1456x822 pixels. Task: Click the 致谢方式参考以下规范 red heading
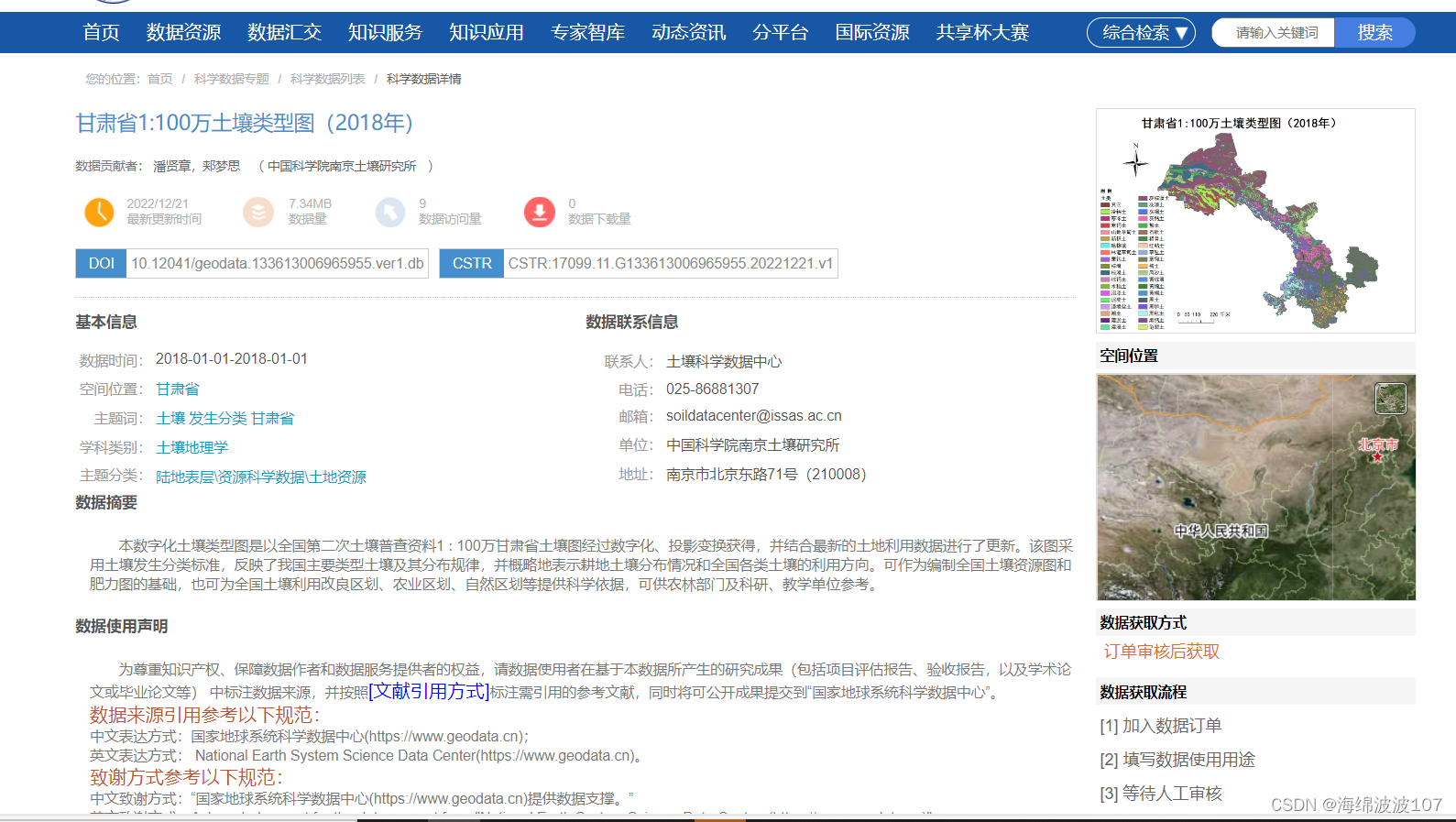(187, 778)
